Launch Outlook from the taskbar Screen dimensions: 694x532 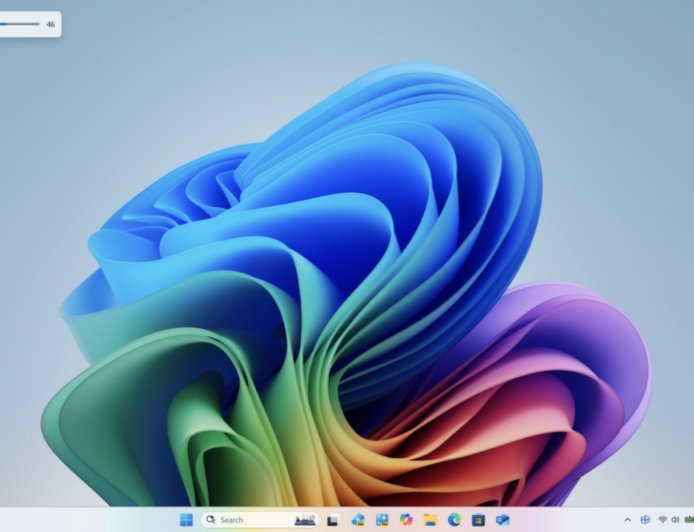502,520
